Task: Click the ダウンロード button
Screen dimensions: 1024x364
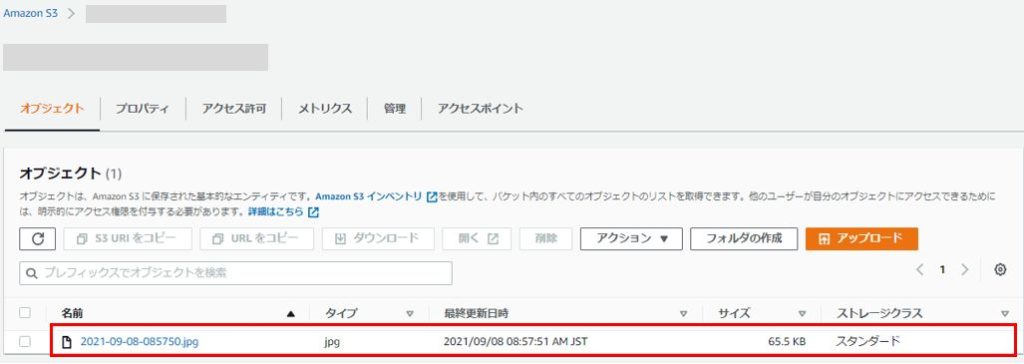Action: pos(378,239)
